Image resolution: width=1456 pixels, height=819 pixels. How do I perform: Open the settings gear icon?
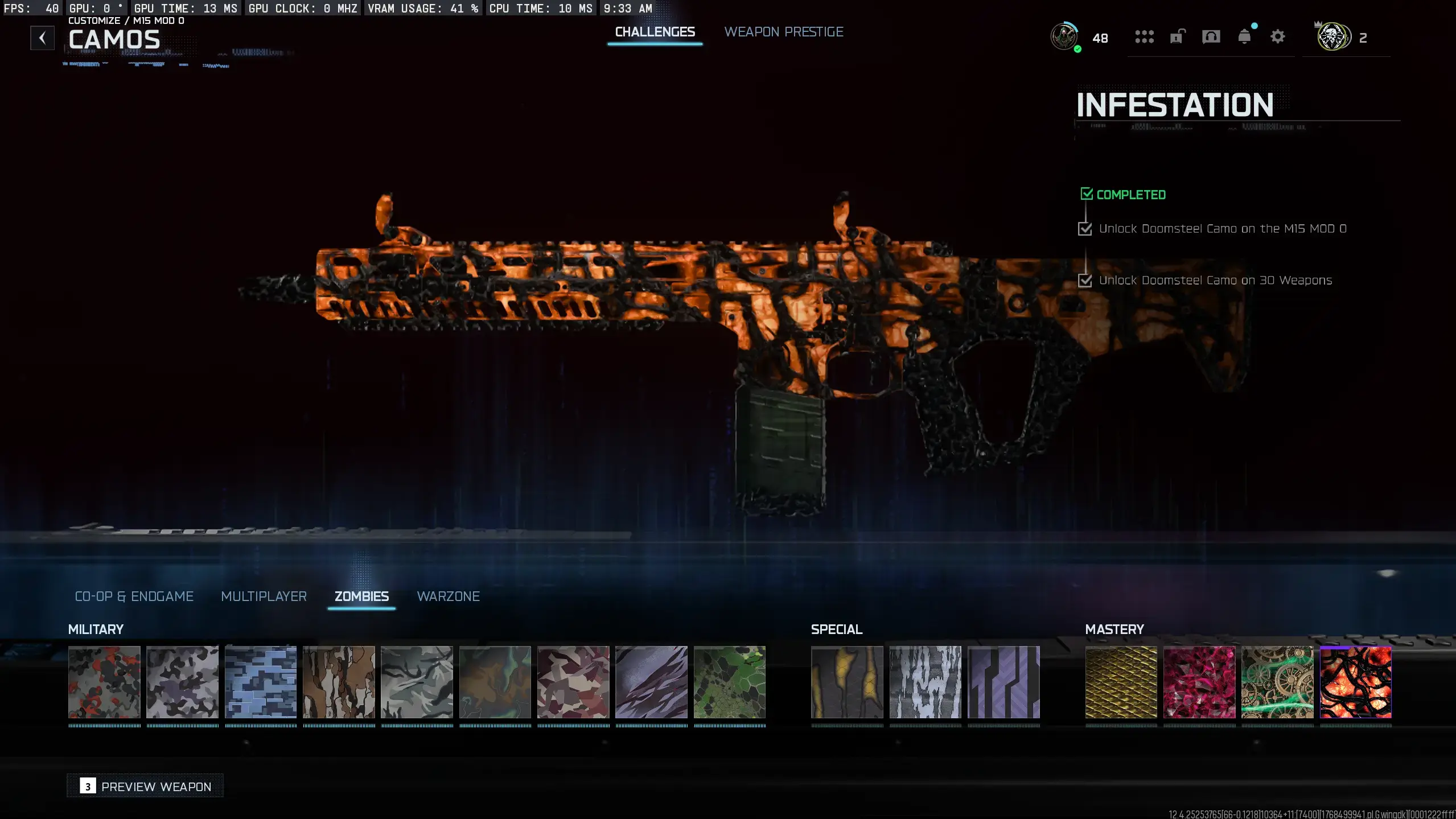(1278, 37)
